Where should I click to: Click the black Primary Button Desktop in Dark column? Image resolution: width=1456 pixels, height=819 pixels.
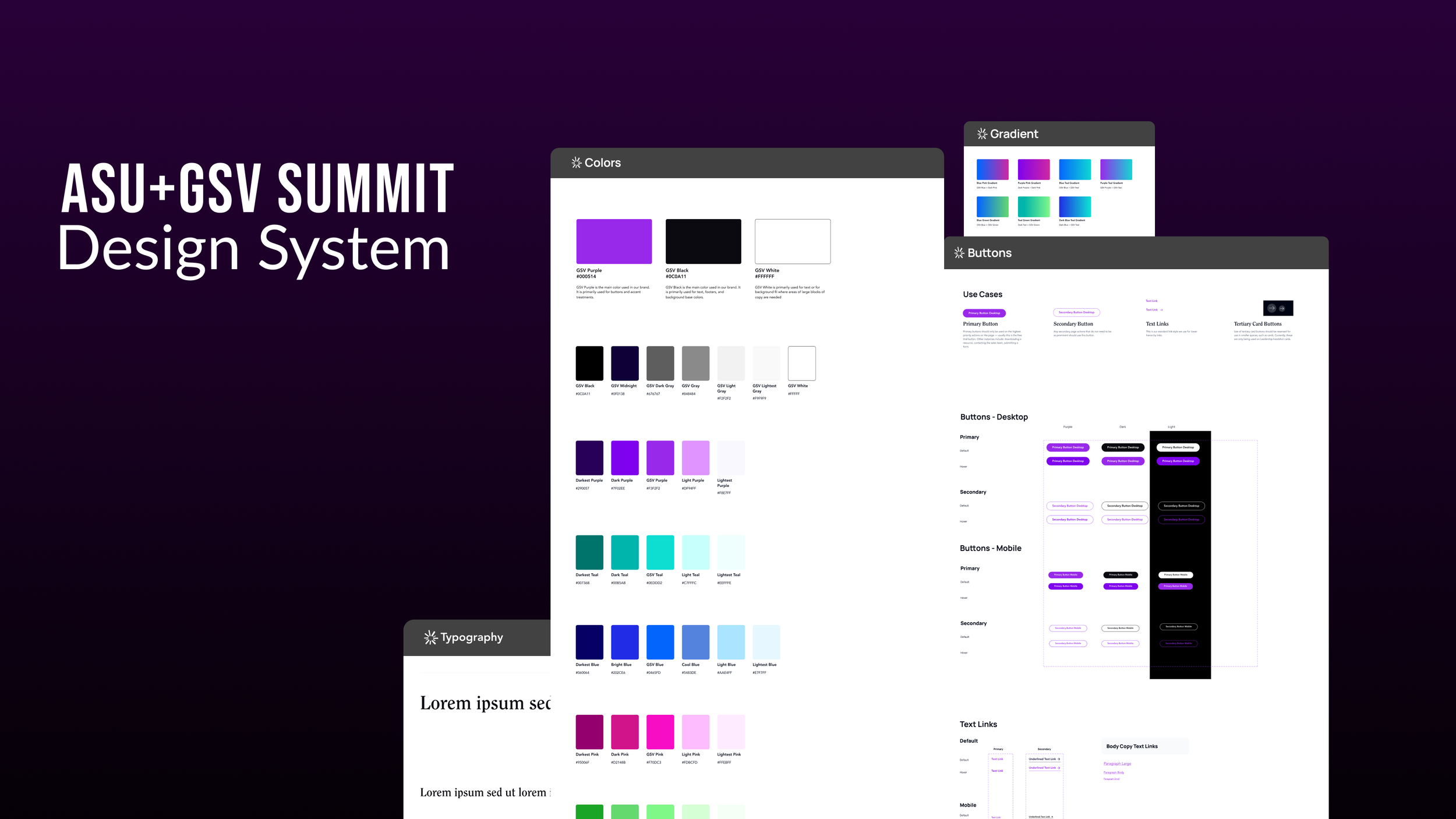click(x=1122, y=447)
